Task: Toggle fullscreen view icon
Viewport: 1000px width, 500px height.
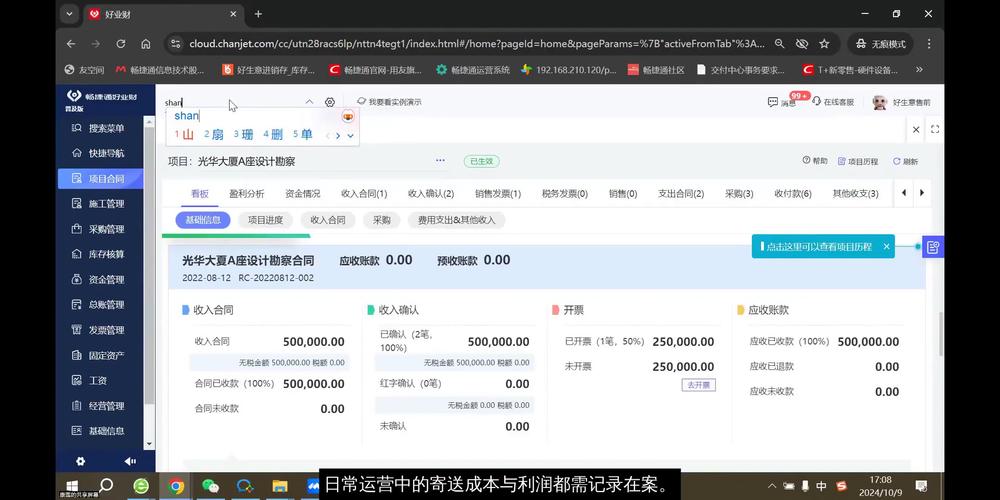Action: click(x=935, y=129)
